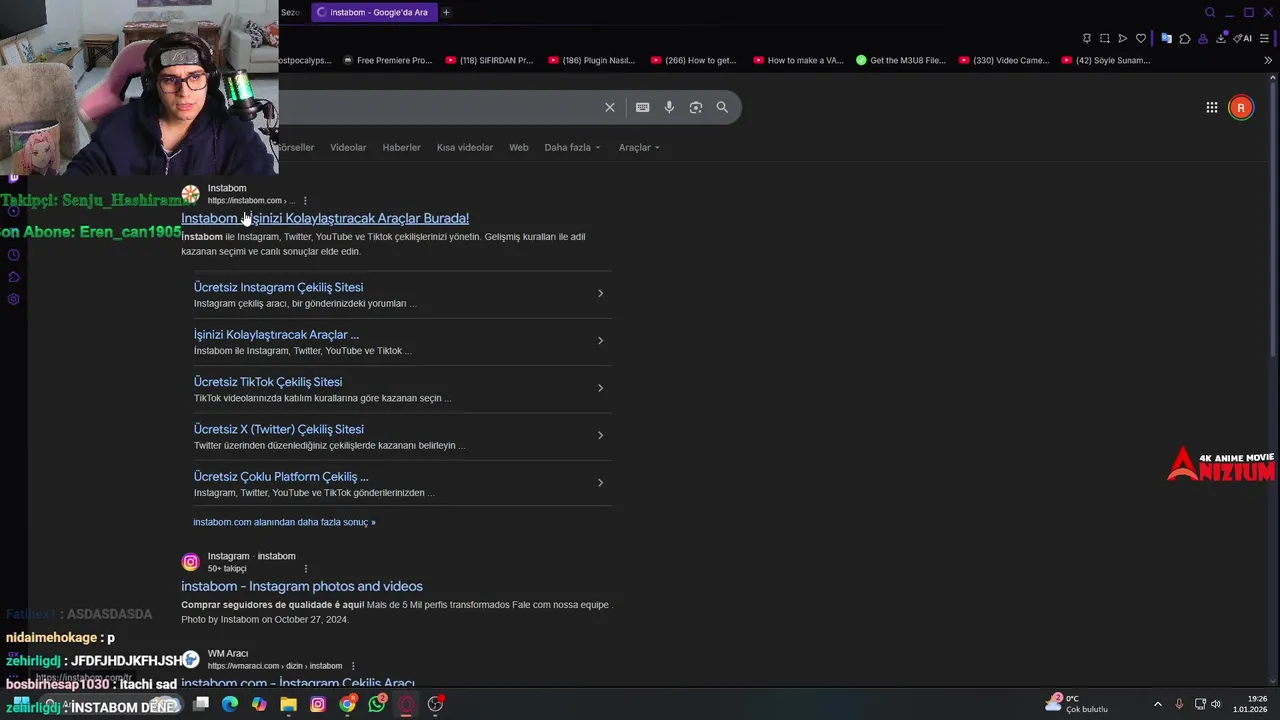Open the Get the M3U8 File bookmark
Image resolution: width=1280 pixels, height=720 pixels.
click(900, 60)
